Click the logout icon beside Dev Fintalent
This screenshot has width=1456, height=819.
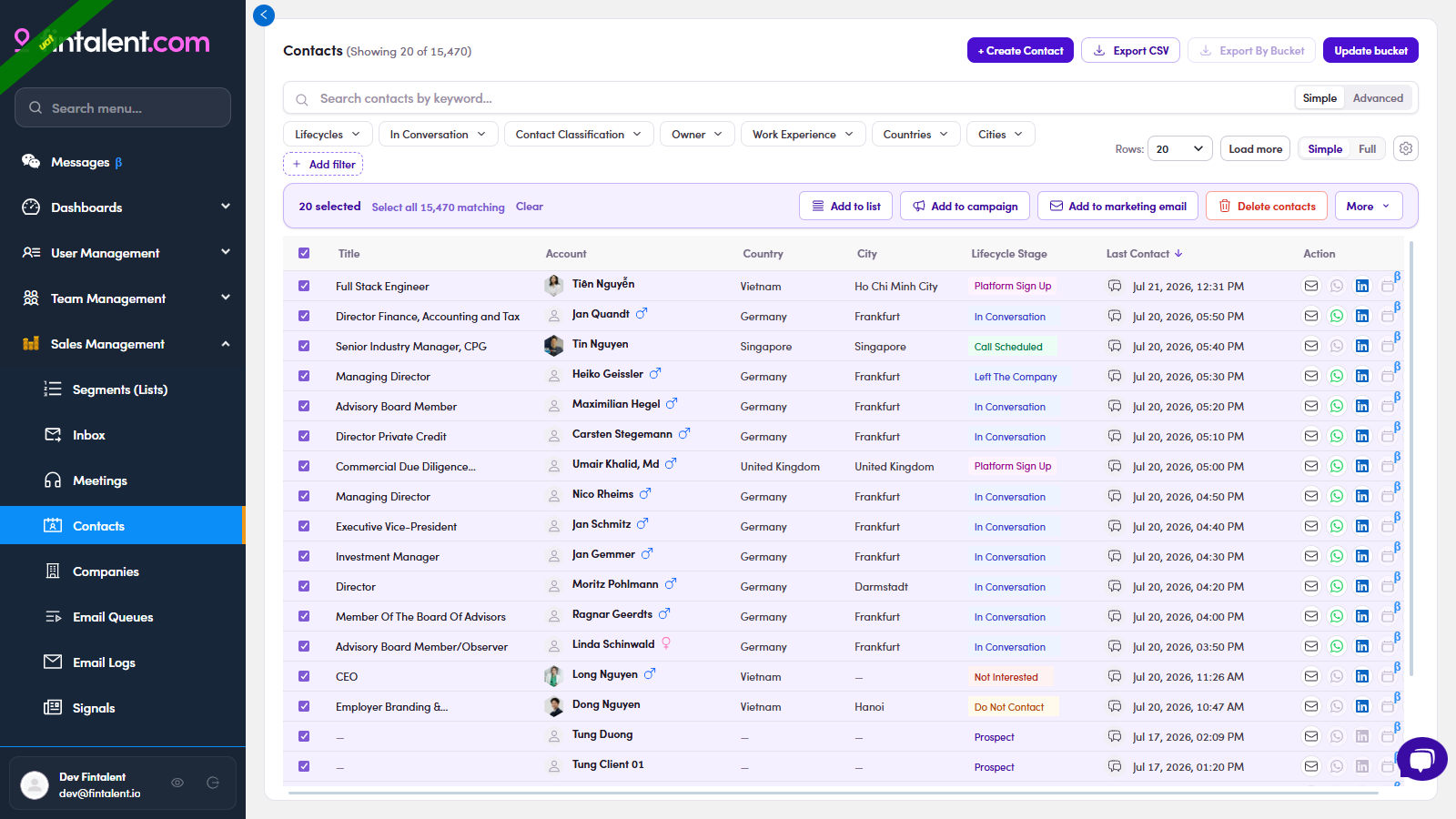pos(213,783)
